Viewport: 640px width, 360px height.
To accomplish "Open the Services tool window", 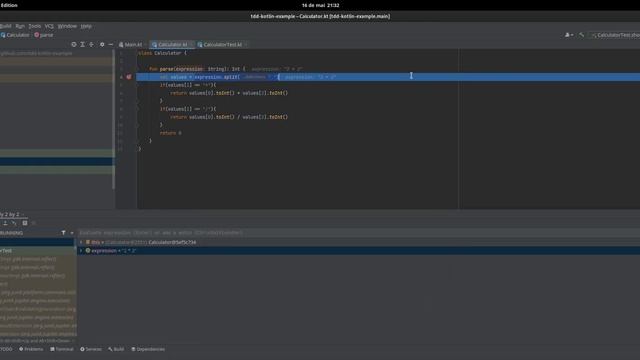I will tap(91, 349).
